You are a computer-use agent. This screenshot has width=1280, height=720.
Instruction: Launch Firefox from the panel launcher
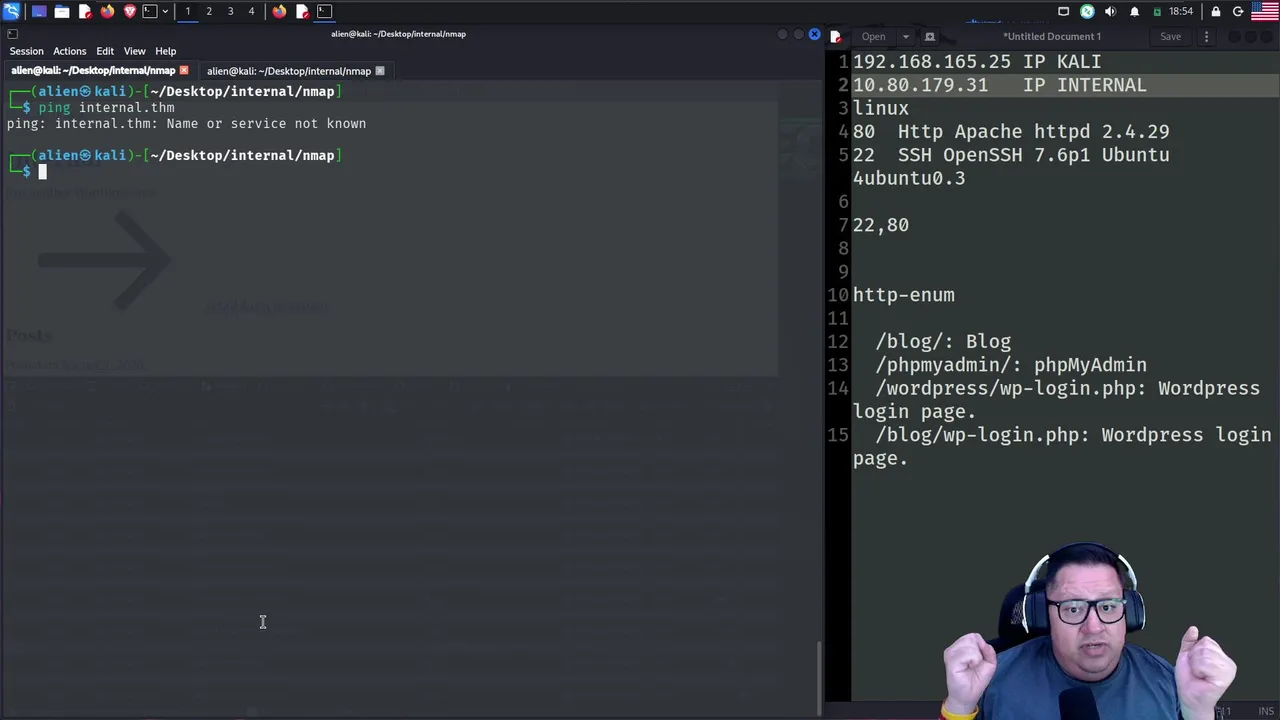107,11
